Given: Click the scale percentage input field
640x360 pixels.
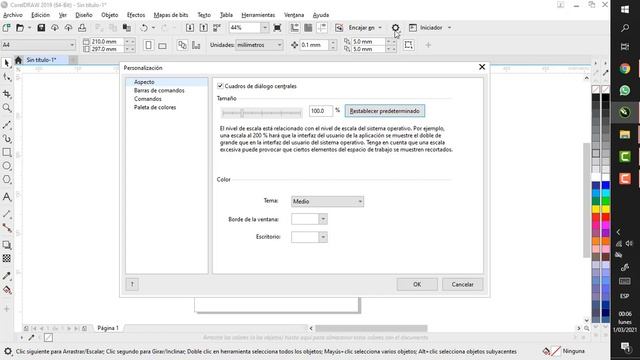Looking at the screenshot, I should tap(320, 111).
